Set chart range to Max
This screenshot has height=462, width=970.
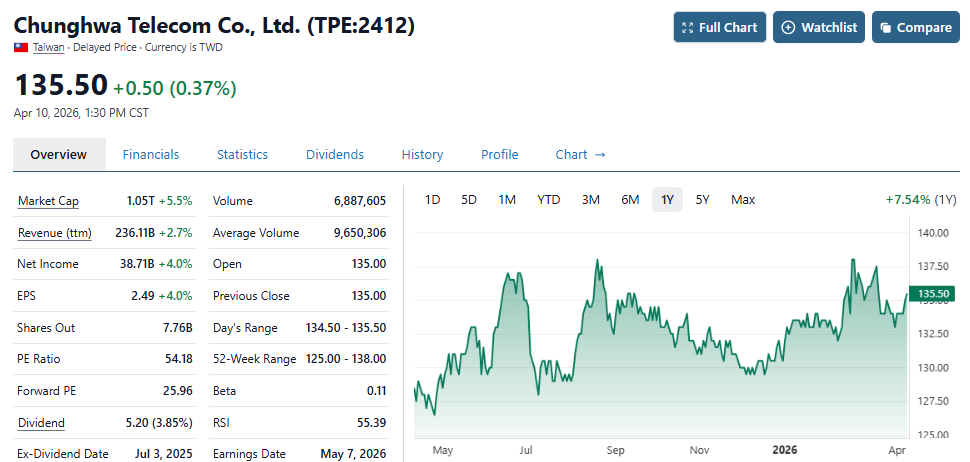[743, 200]
